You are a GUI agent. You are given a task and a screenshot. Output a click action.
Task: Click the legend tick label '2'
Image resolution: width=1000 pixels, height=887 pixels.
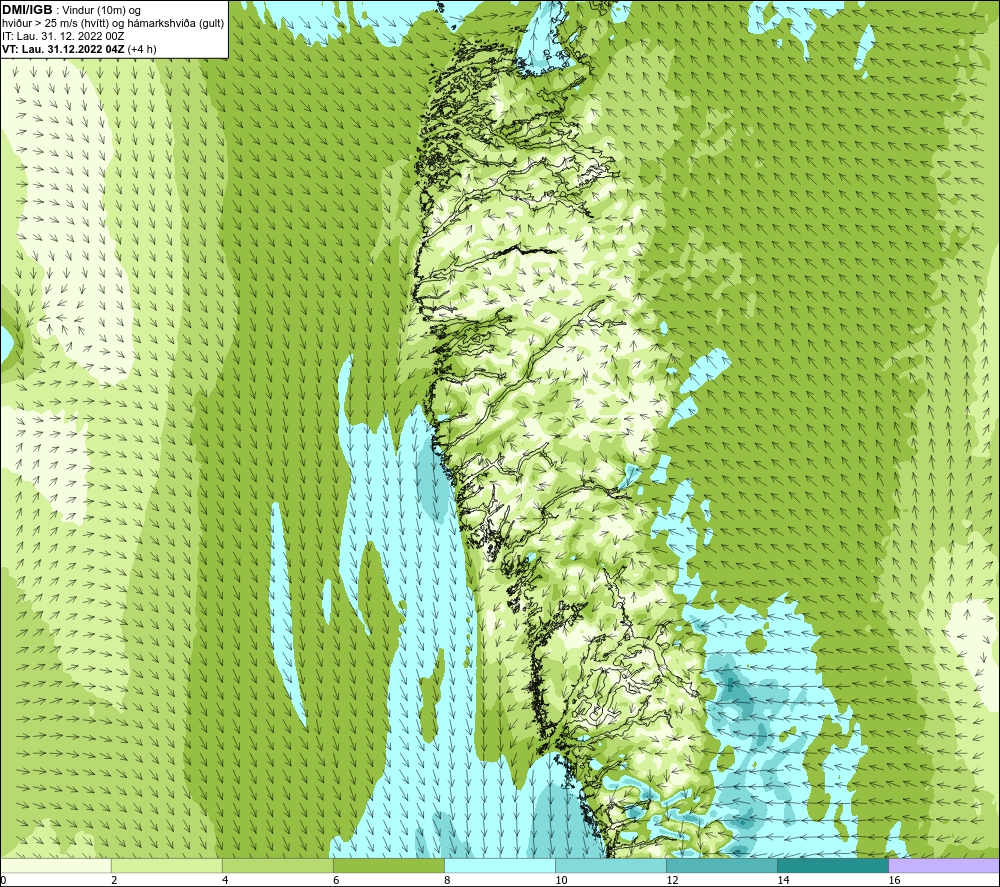click(x=114, y=880)
